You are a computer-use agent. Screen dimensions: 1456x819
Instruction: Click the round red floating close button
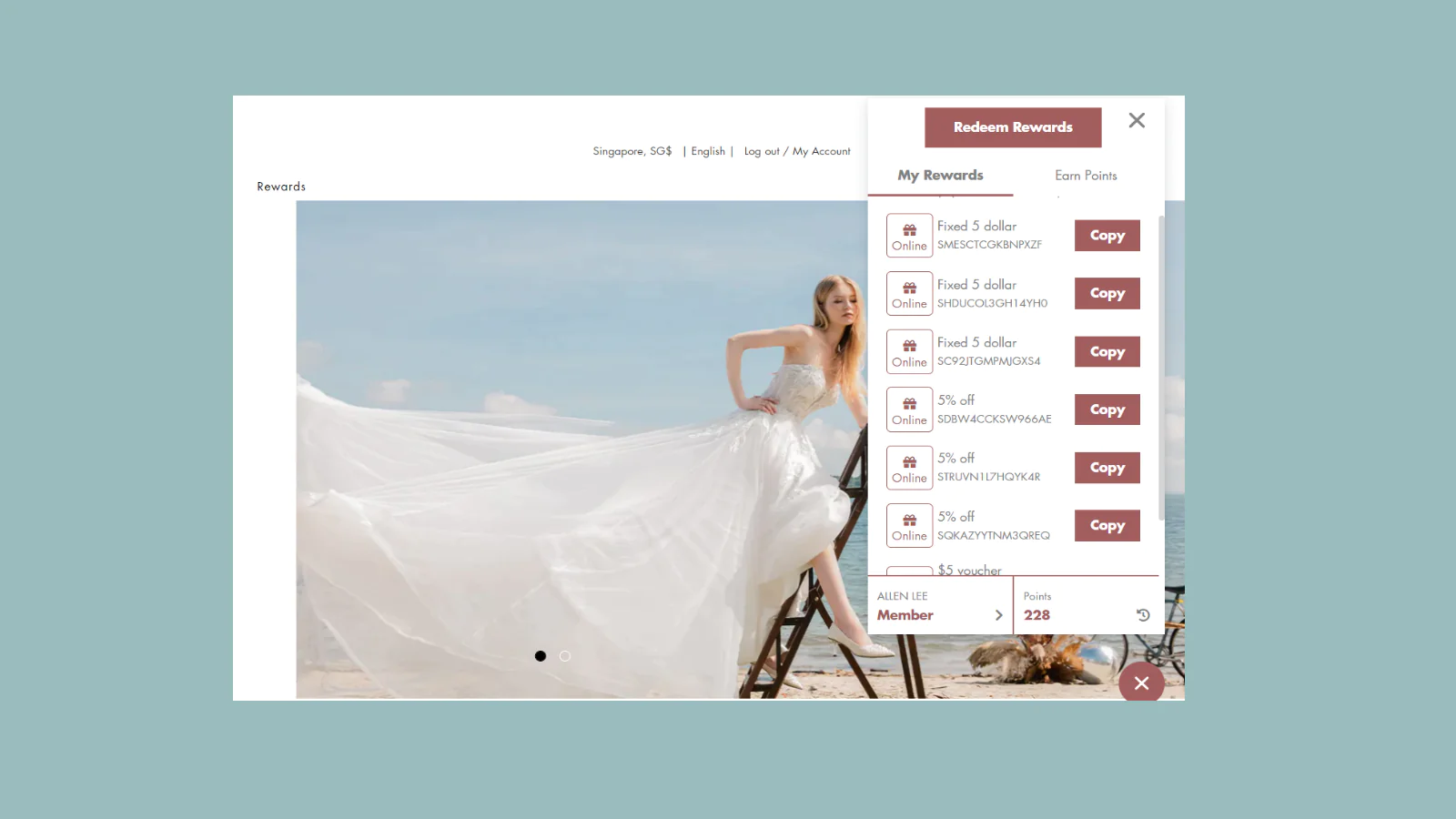(1141, 682)
